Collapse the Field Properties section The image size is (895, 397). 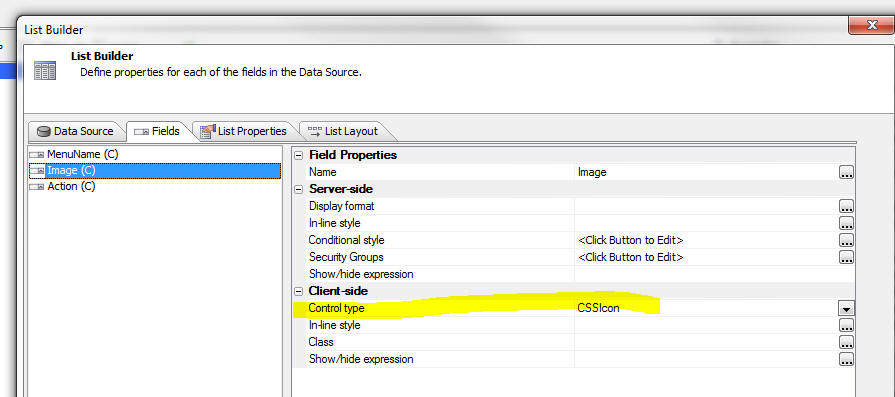pyautogui.click(x=299, y=155)
